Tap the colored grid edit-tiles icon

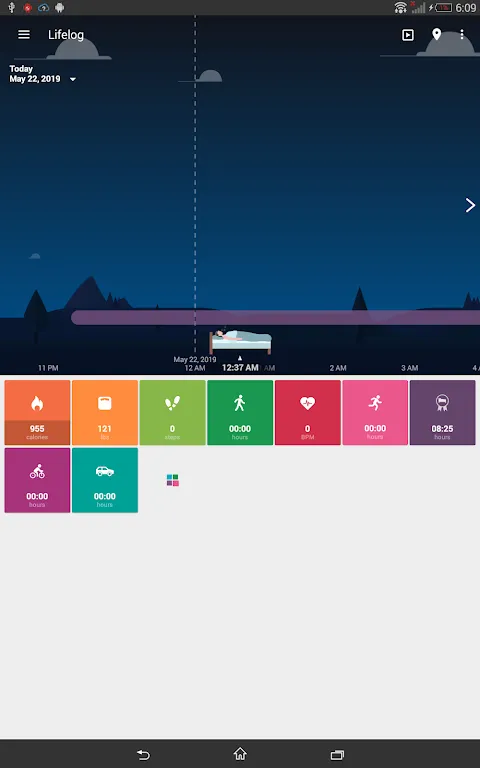coord(172,480)
